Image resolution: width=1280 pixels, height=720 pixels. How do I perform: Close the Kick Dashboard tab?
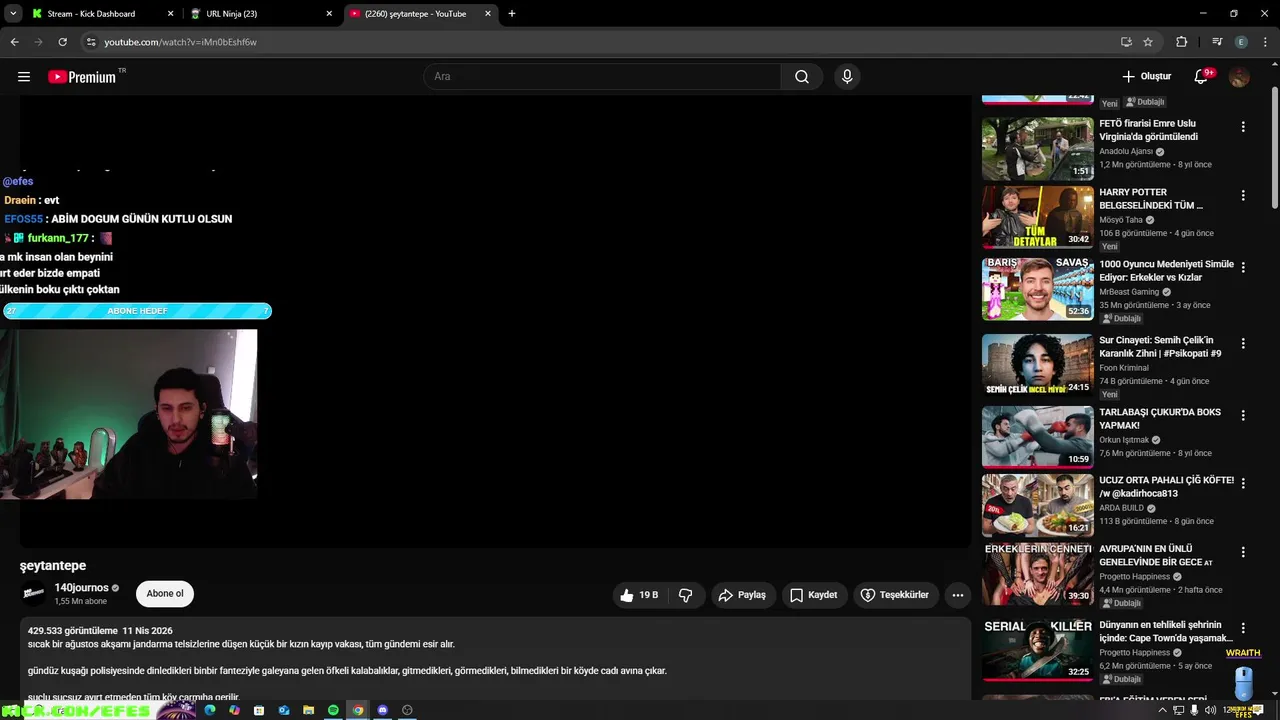pyautogui.click(x=170, y=14)
